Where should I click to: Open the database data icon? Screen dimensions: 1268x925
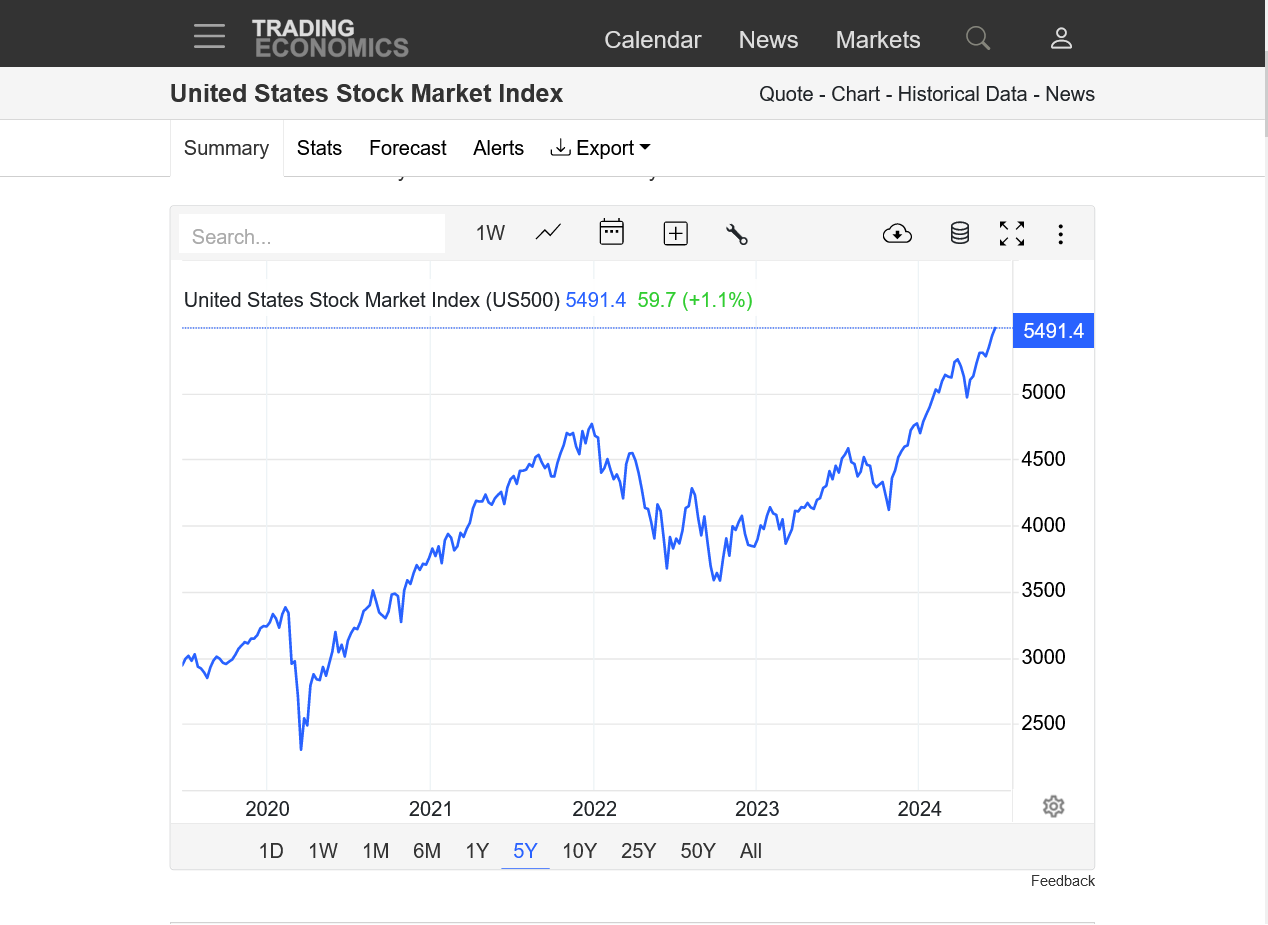click(959, 234)
